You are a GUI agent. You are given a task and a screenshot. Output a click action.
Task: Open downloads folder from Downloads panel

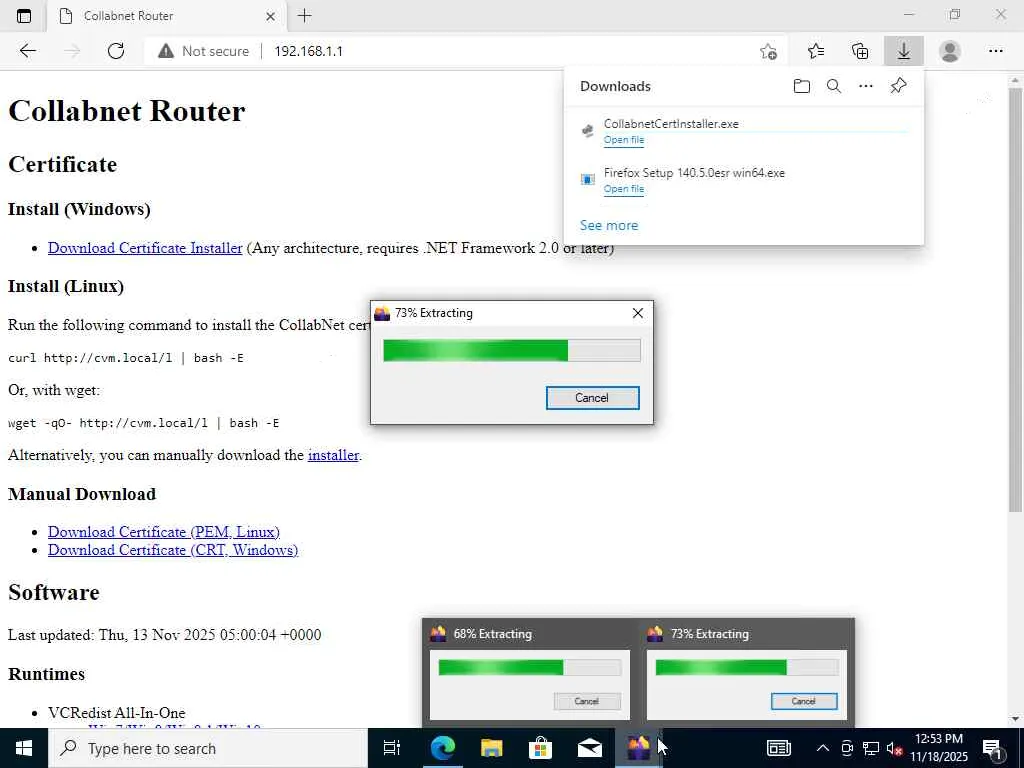pyautogui.click(x=801, y=86)
